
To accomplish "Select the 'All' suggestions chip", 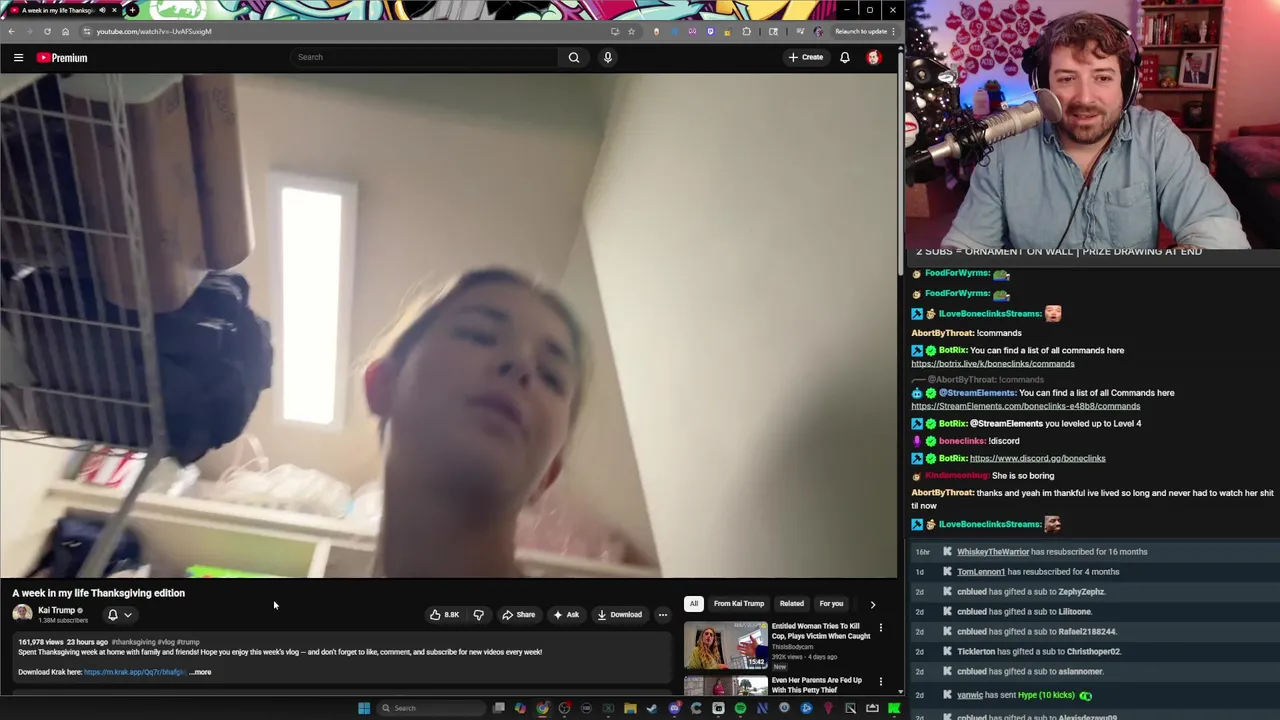I will point(693,603).
